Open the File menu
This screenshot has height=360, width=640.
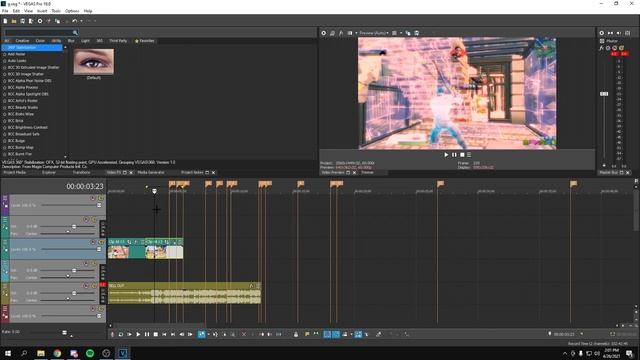5,11
